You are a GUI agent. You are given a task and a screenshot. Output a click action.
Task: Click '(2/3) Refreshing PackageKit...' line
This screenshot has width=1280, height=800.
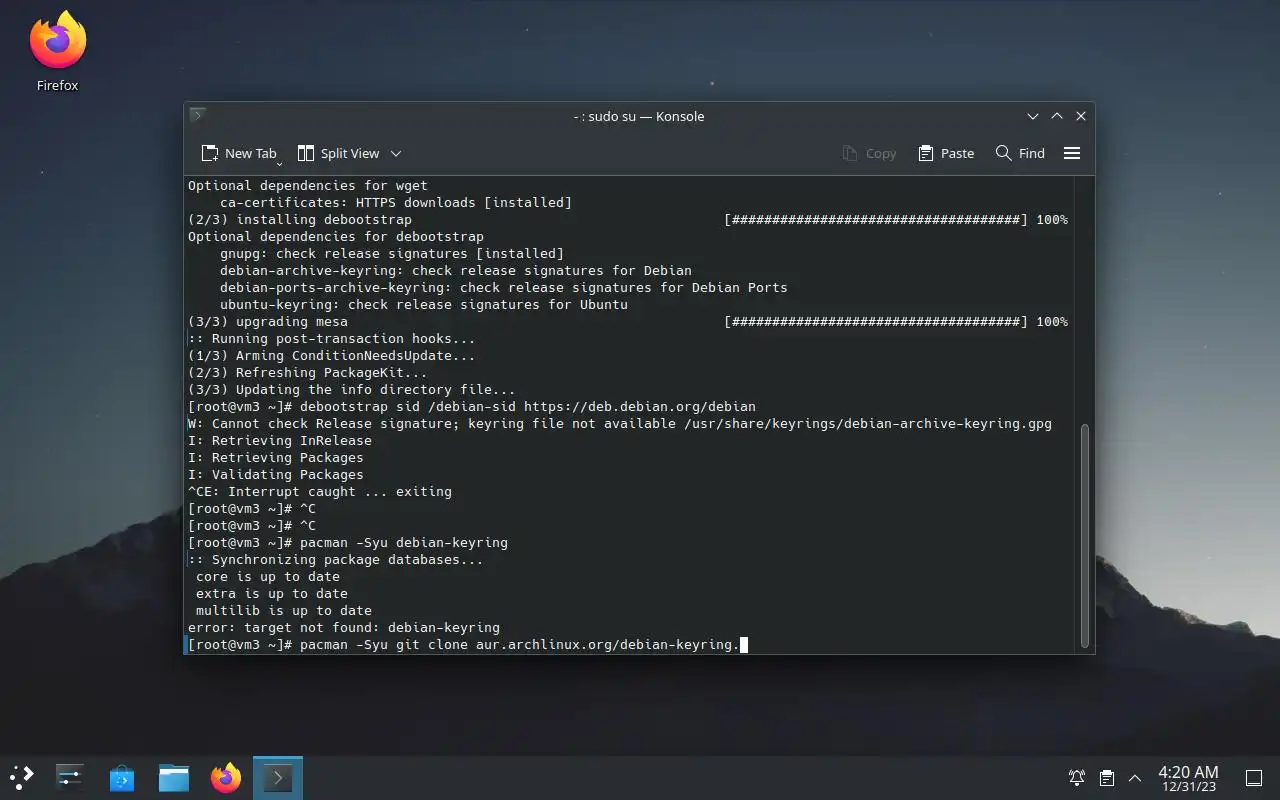click(308, 372)
